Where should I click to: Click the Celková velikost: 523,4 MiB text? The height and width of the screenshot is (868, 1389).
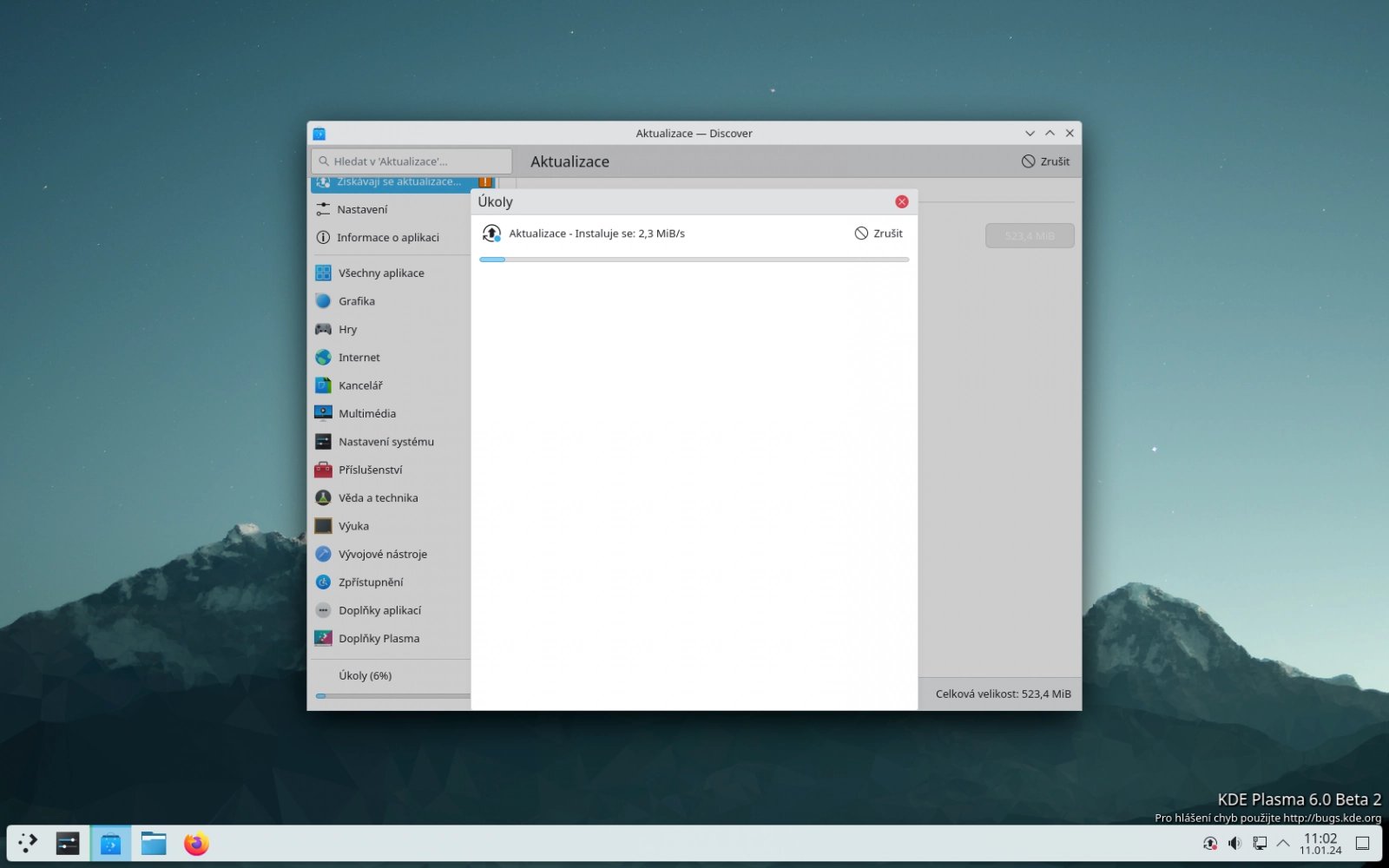point(1004,694)
